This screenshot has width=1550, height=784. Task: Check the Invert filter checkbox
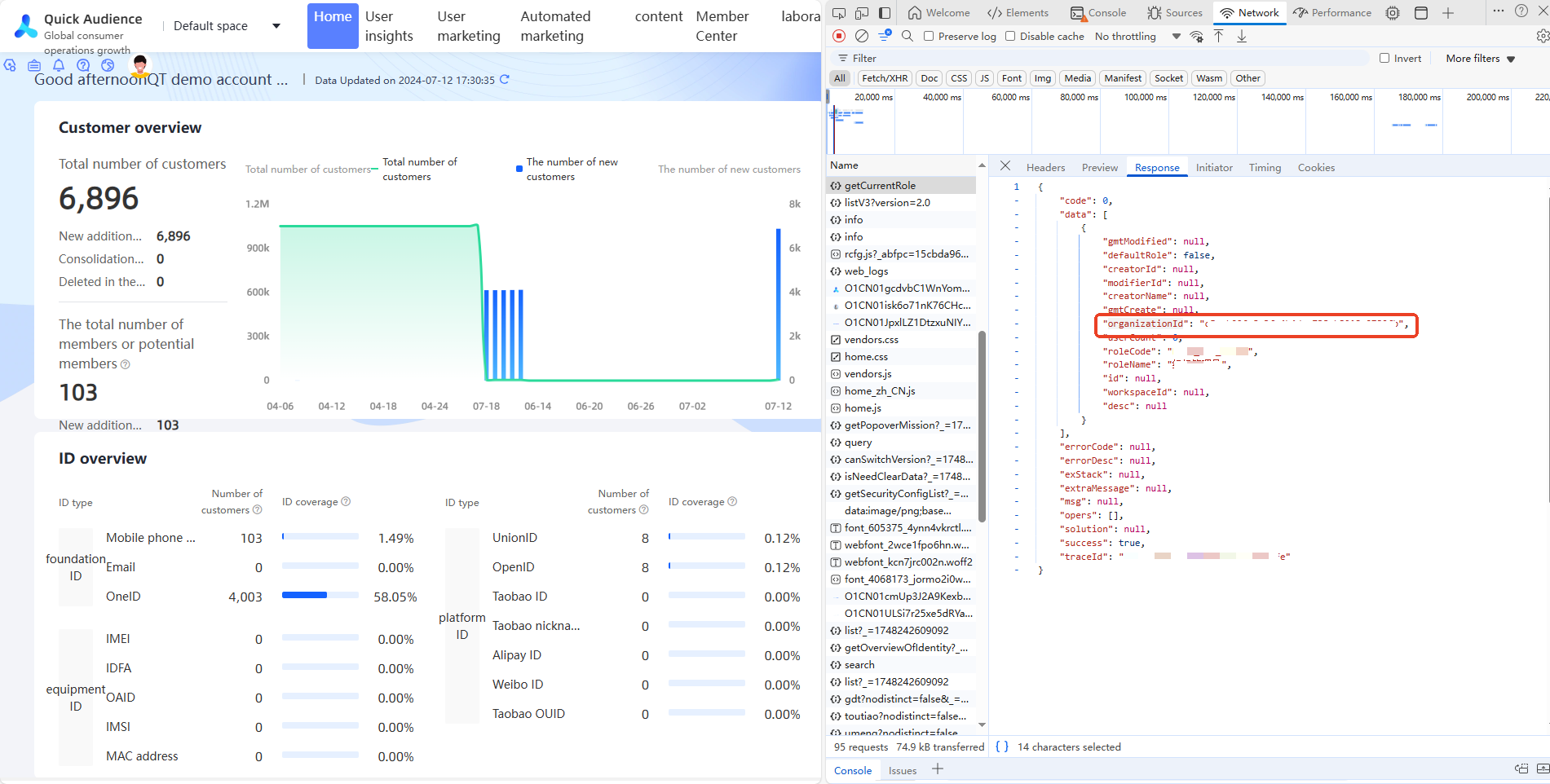click(1384, 58)
